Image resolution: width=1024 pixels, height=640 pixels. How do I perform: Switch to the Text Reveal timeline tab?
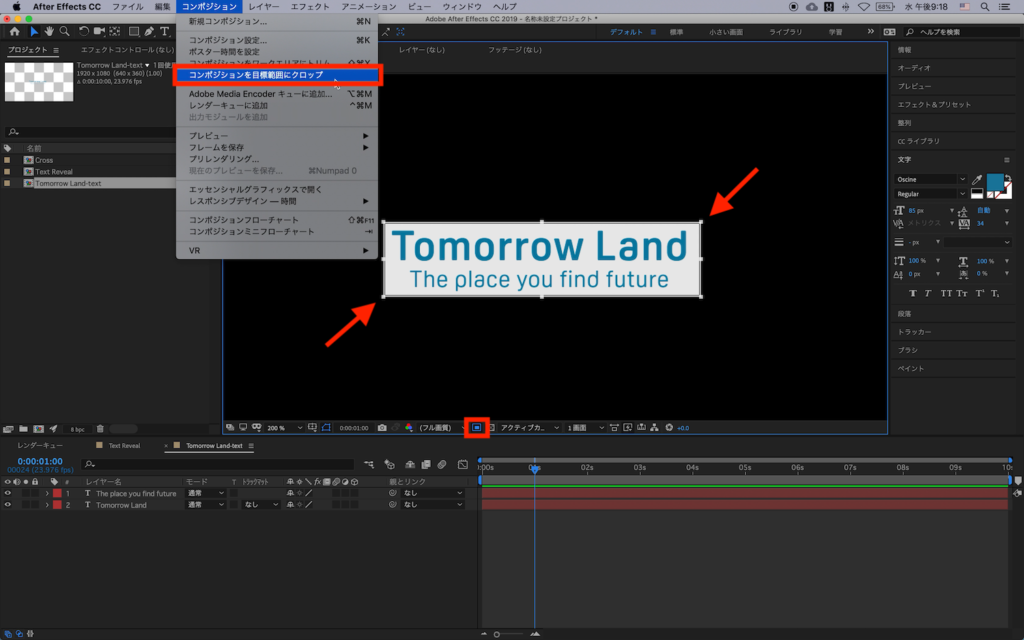[x=124, y=446]
